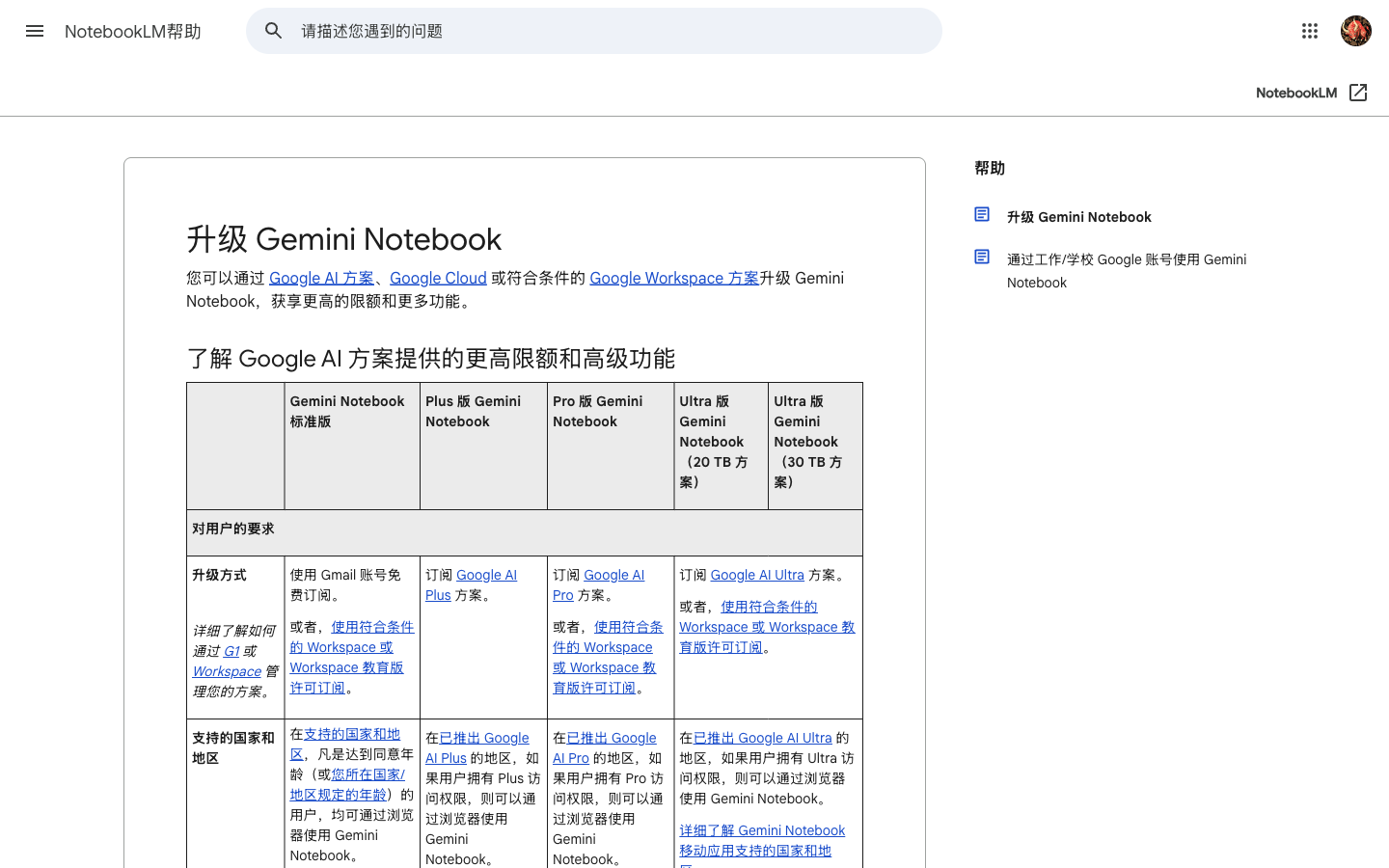Open the italic Workspace link in 升级方式
The width and height of the screenshot is (1389, 868).
tap(227, 671)
